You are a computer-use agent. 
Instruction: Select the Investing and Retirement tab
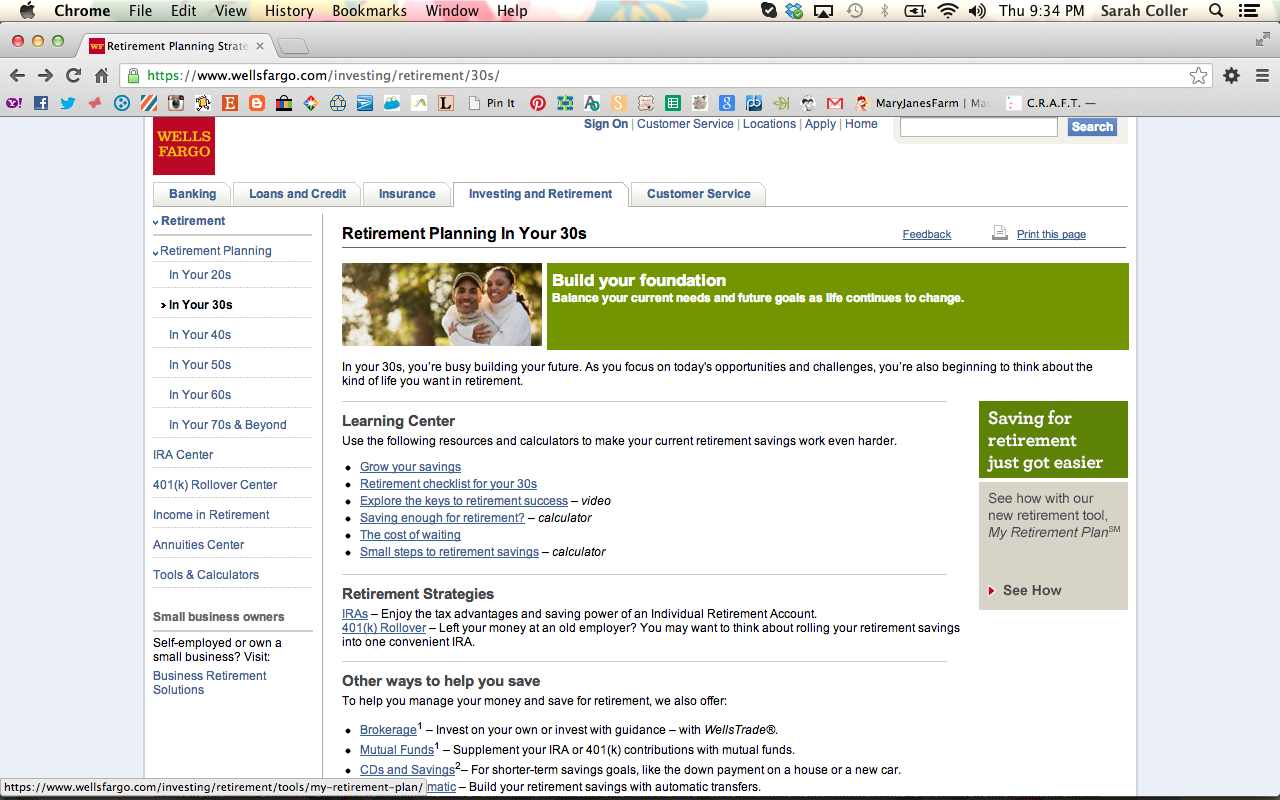pyautogui.click(x=540, y=194)
